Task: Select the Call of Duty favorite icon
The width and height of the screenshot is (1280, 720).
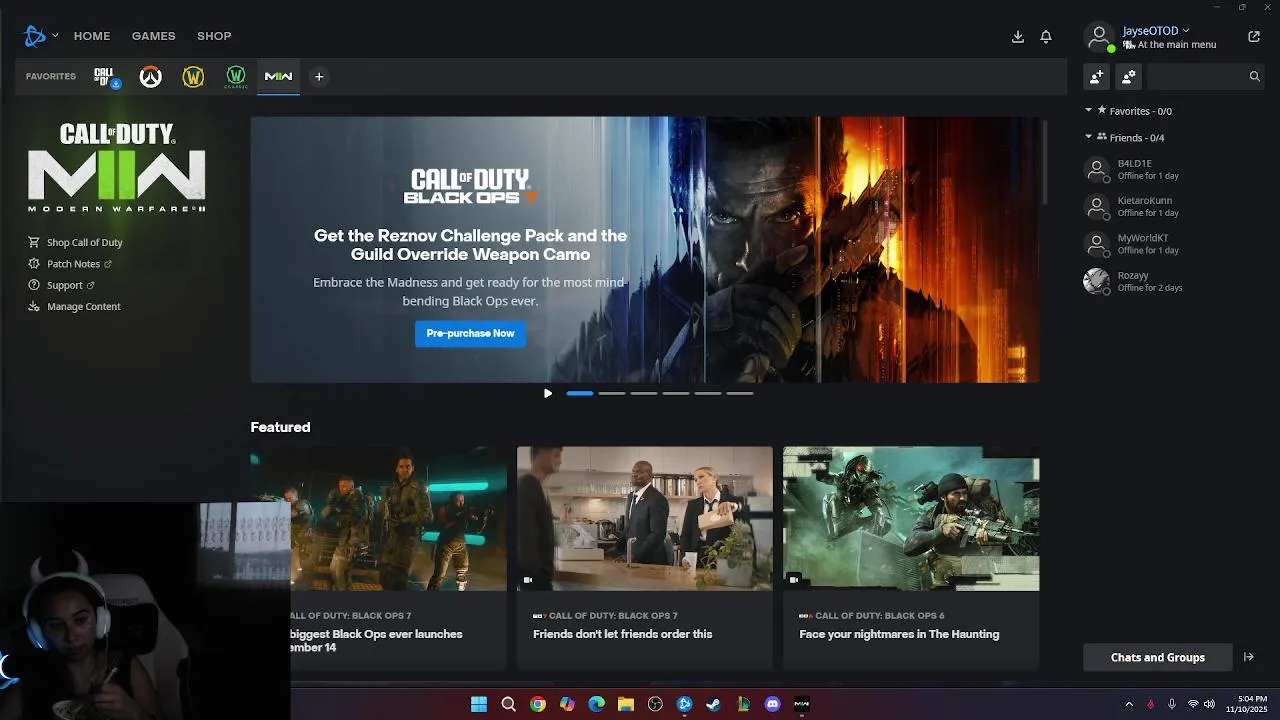Action: (x=107, y=77)
